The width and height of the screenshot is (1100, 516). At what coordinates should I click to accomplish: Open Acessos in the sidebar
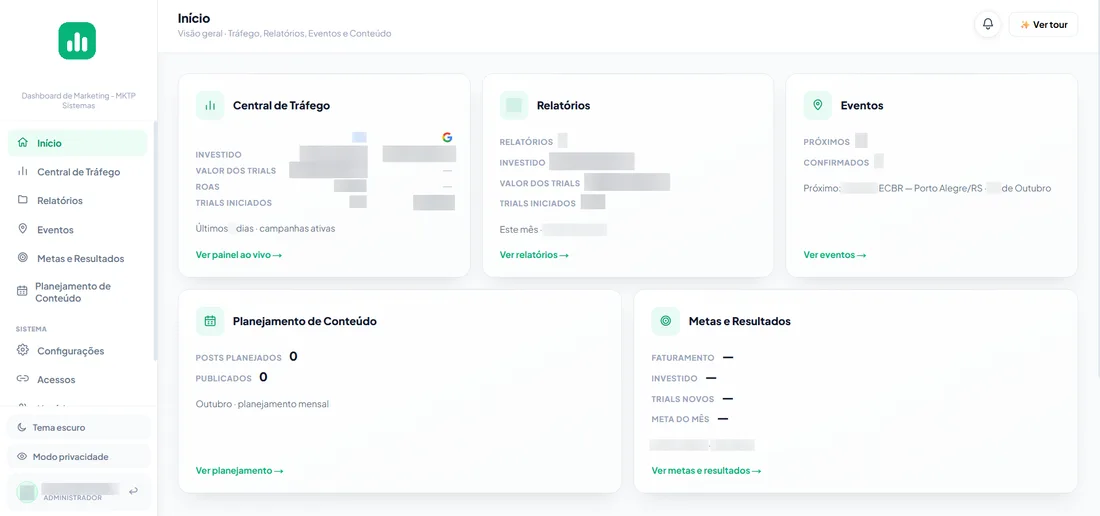point(77,379)
